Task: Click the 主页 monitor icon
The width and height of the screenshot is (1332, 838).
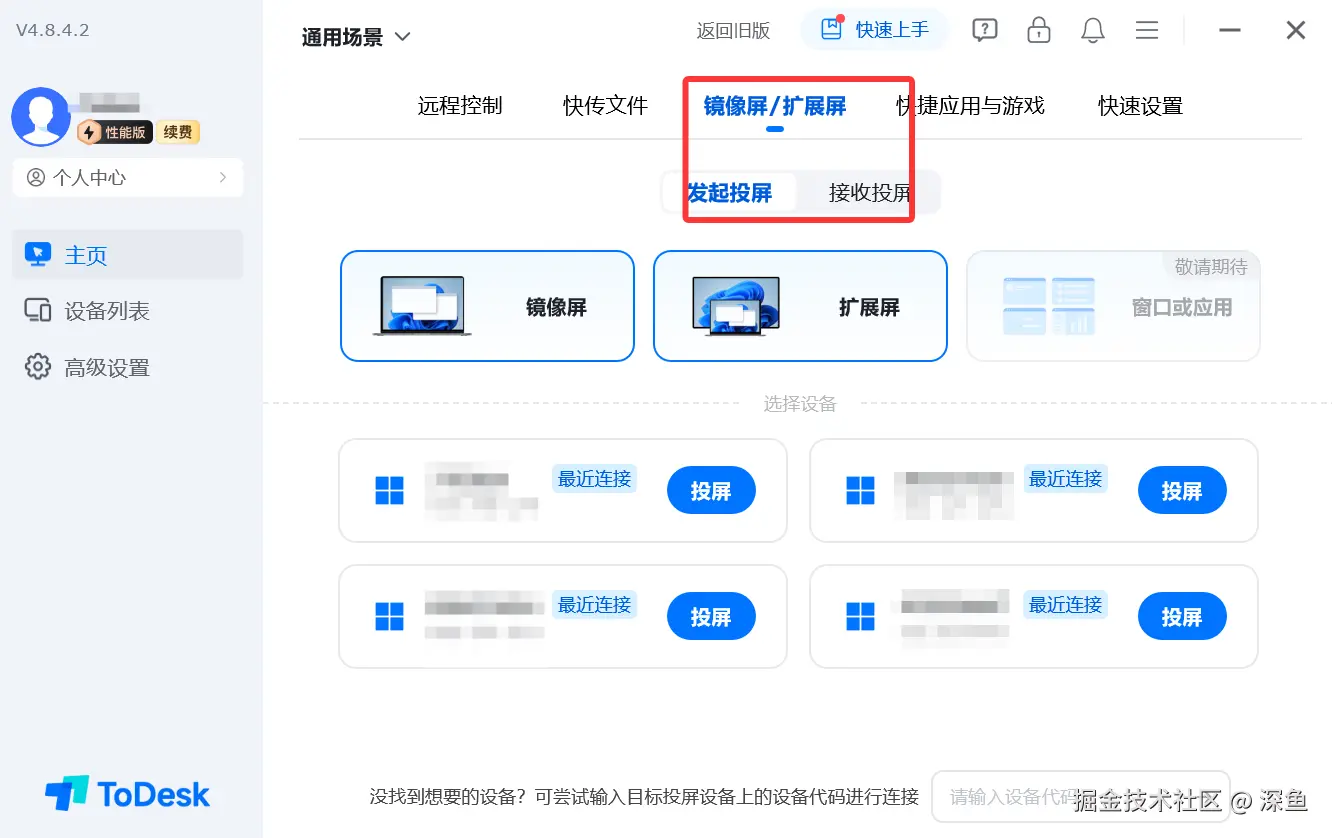Action: pyautogui.click(x=38, y=255)
